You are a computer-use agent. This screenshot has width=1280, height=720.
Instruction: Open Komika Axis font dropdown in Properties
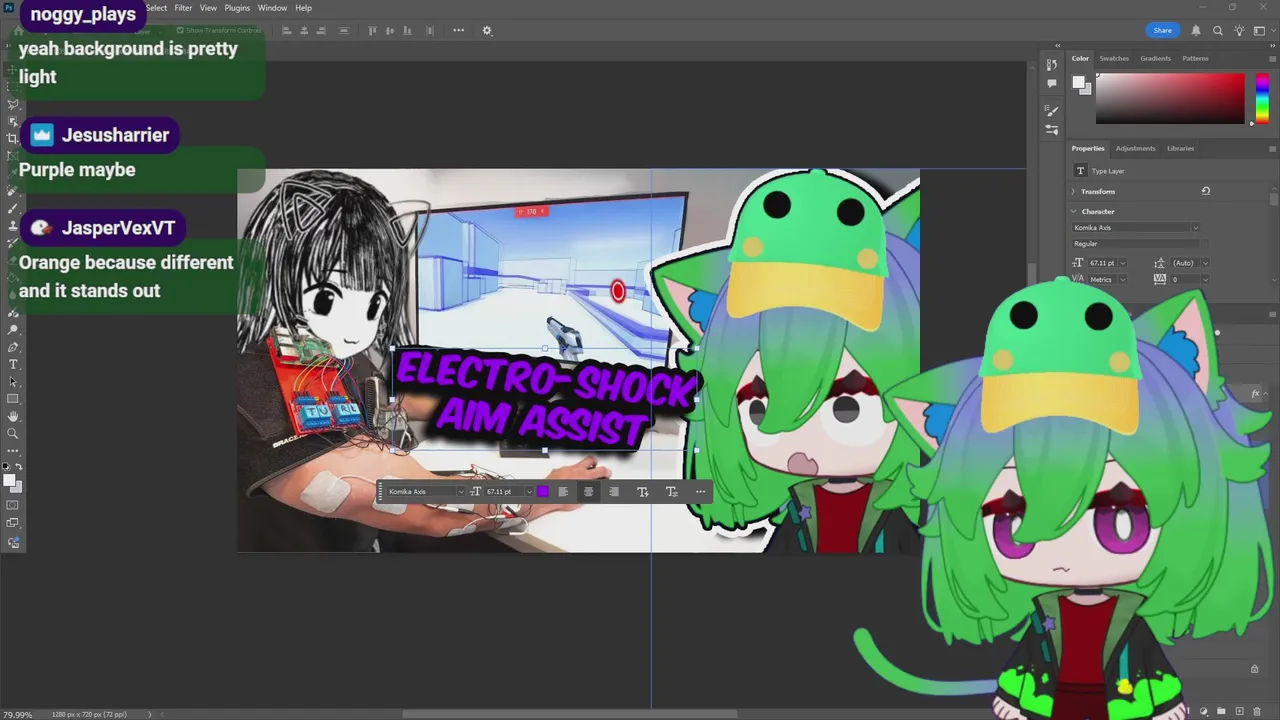(x=1195, y=228)
